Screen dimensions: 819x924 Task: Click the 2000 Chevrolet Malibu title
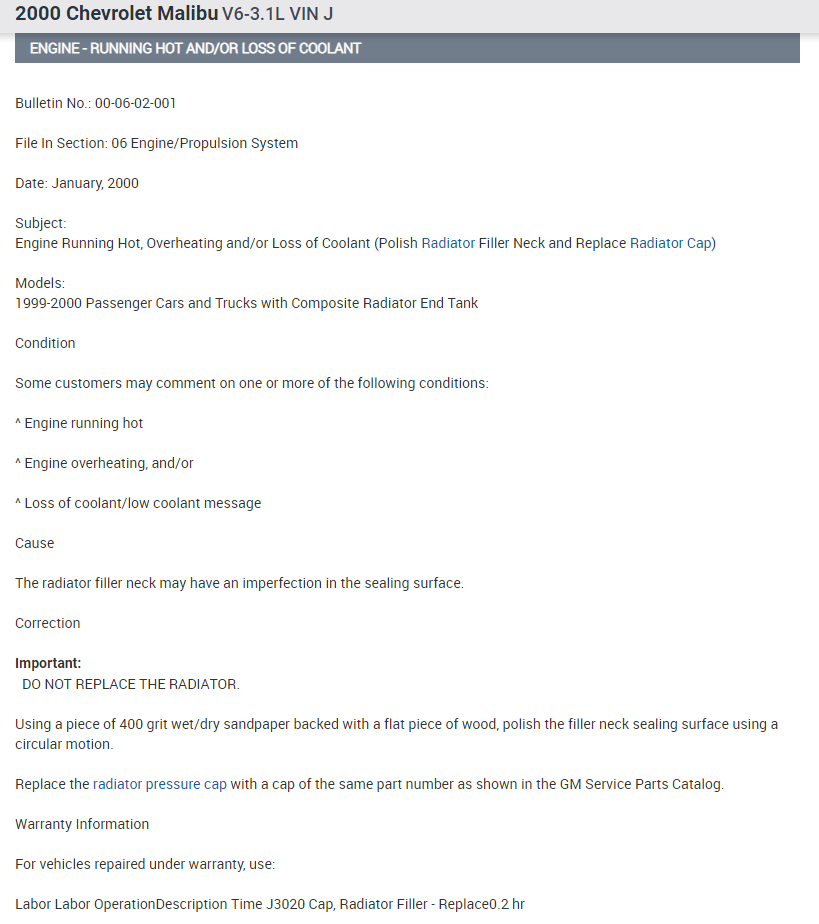tap(117, 15)
